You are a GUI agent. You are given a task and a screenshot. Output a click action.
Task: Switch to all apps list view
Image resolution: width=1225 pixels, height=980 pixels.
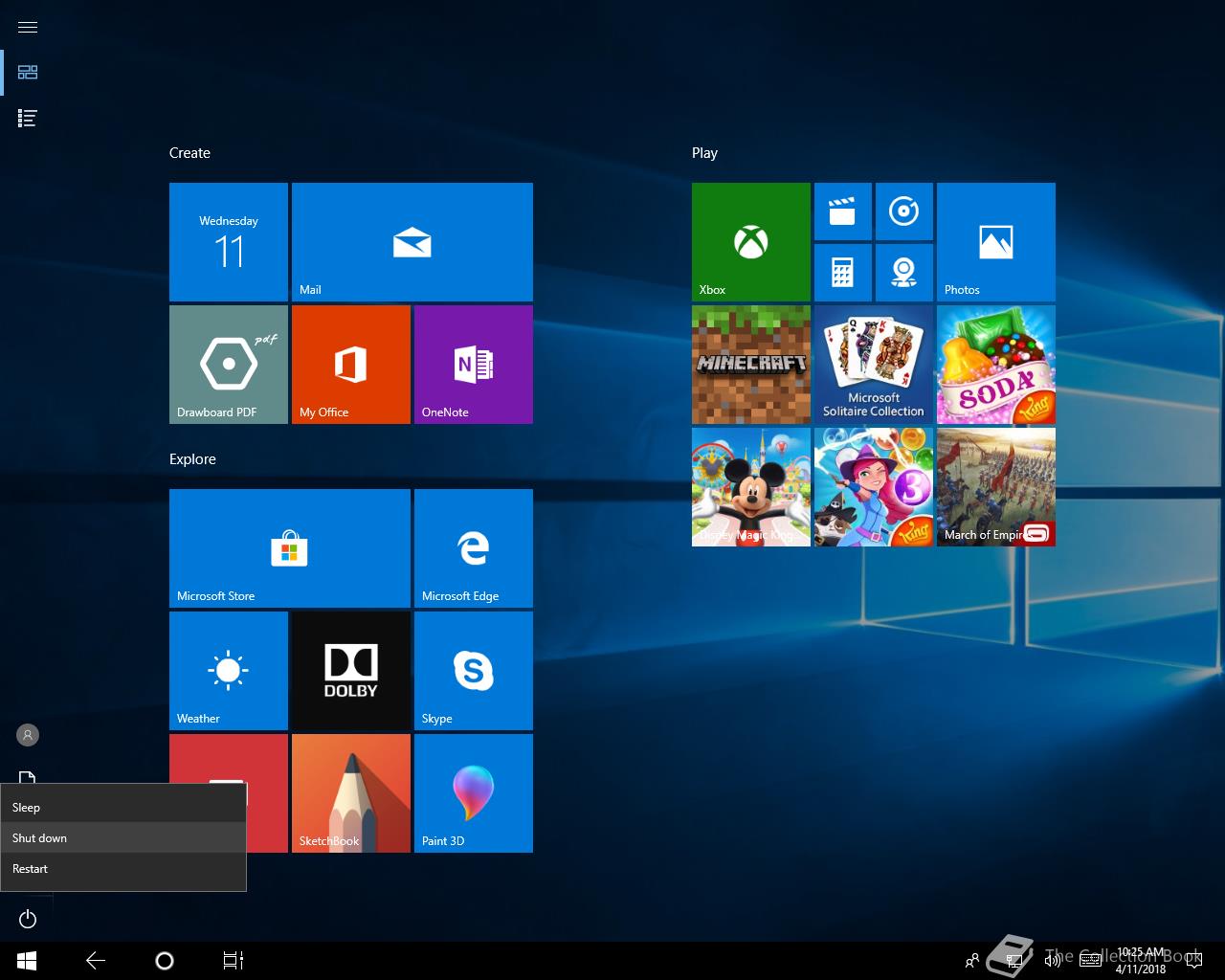[x=28, y=119]
